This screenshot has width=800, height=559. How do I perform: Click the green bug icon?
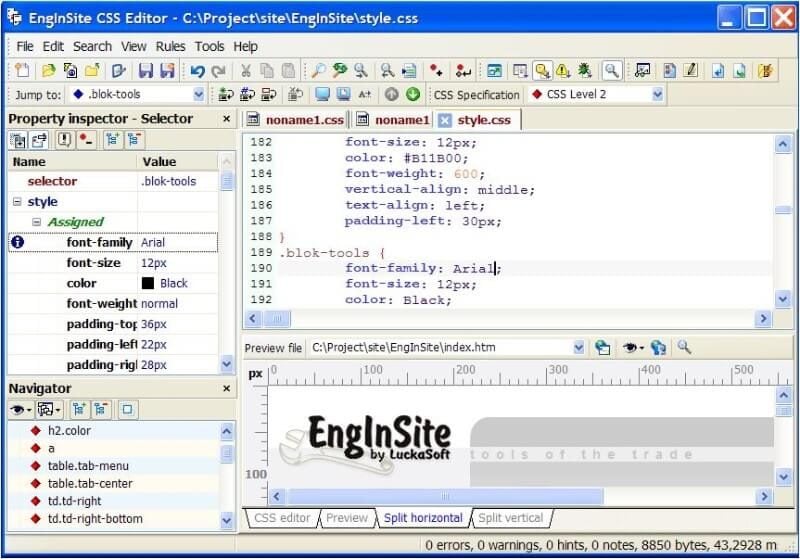click(x=584, y=70)
